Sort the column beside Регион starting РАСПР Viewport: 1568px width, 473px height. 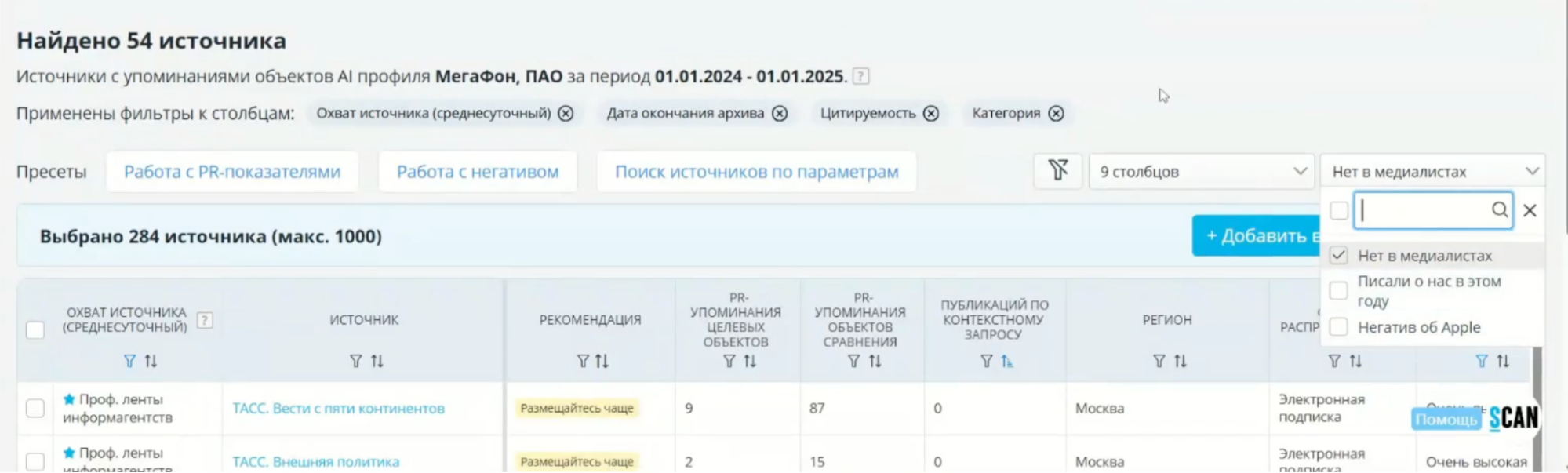1355,361
